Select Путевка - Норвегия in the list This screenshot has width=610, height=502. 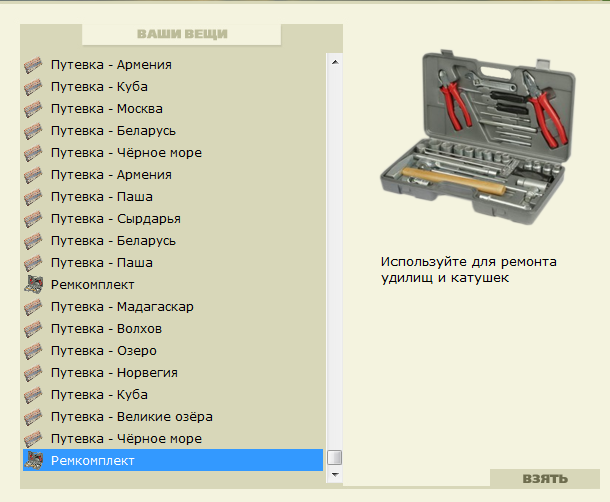[x=173, y=372]
